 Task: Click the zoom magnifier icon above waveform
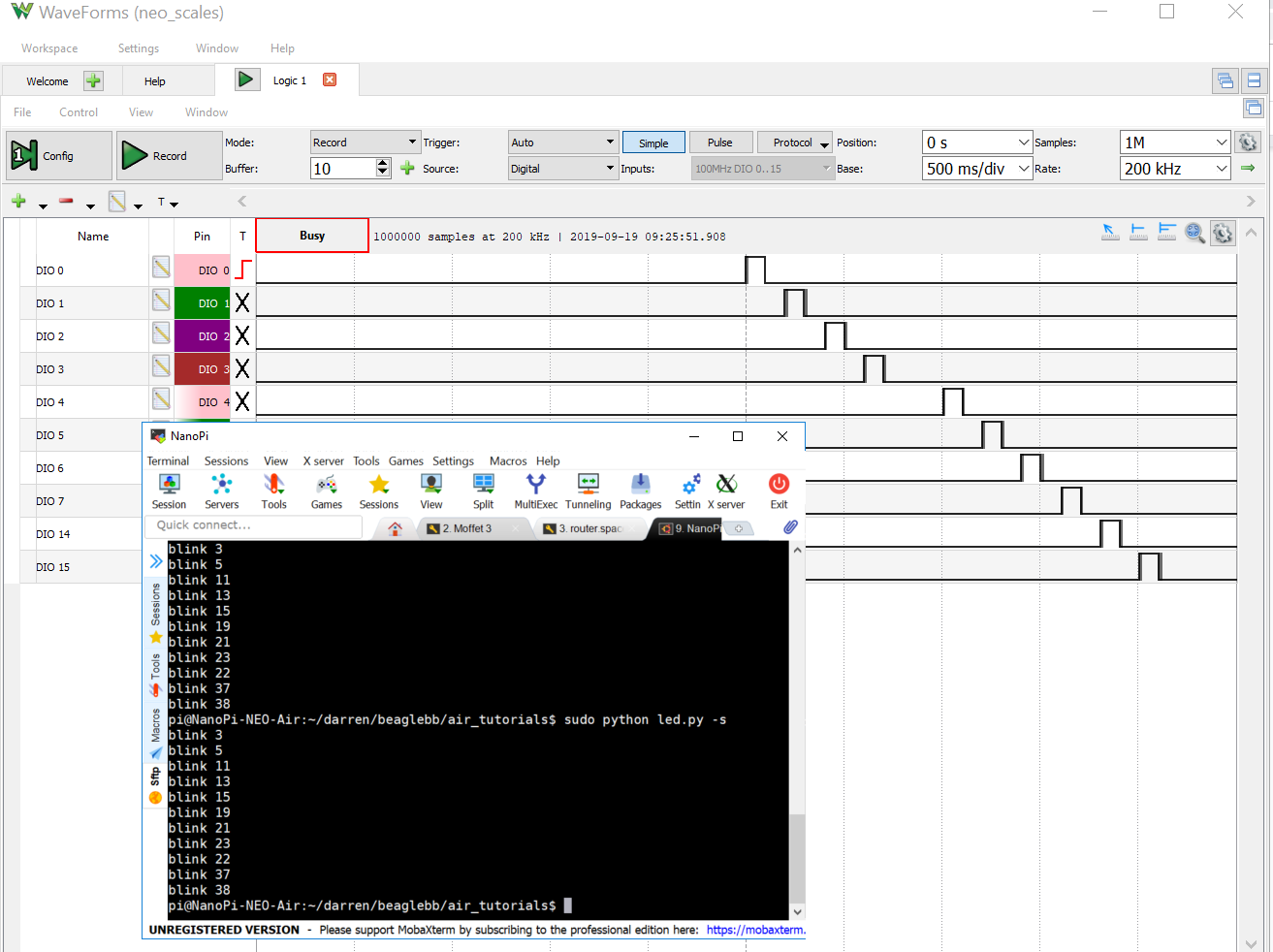[1194, 233]
